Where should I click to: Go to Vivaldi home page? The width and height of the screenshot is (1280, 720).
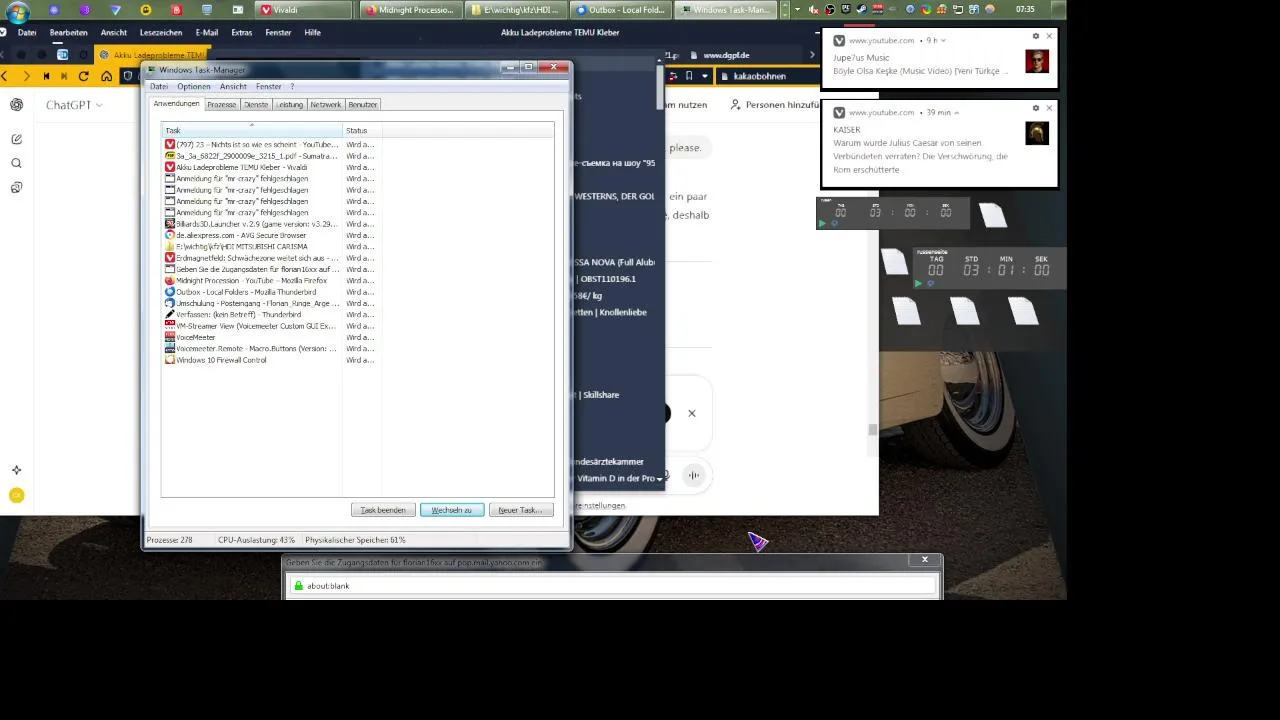click(106, 76)
